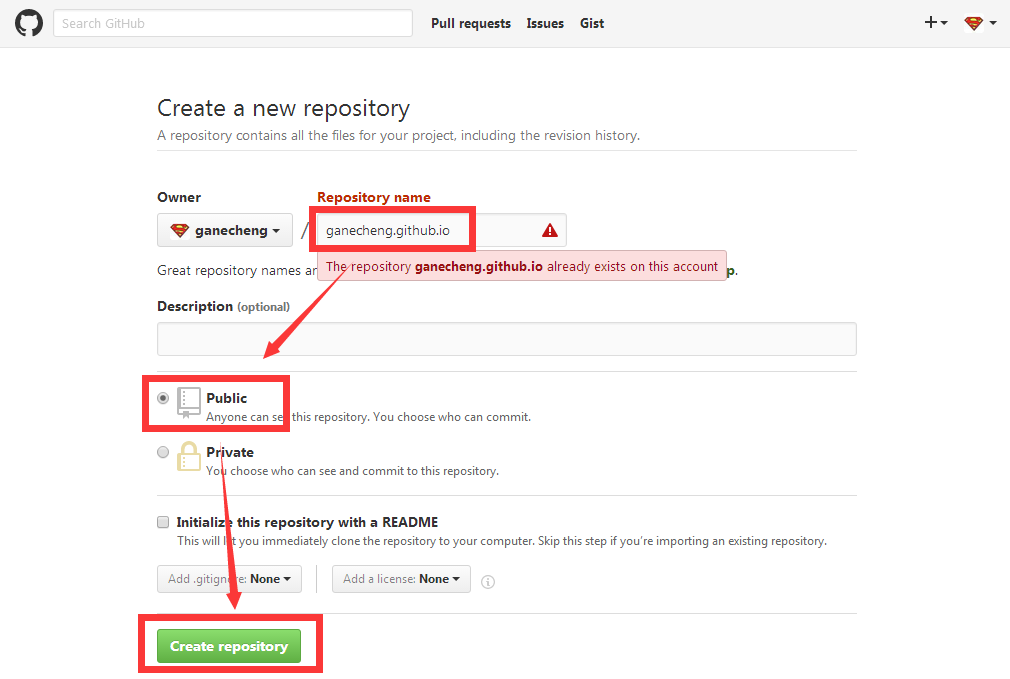This screenshot has height=679, width=1010.
Task: Click the Create repository button
Action: [229, 646]
